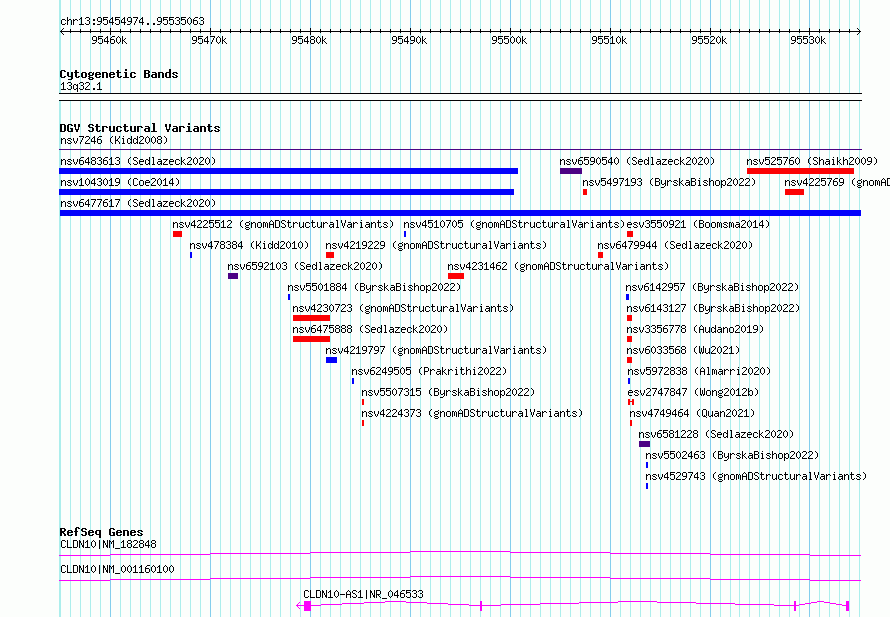Click the 95520k ruler tick label
Screen dimensions: 890x617
(709, 40)
